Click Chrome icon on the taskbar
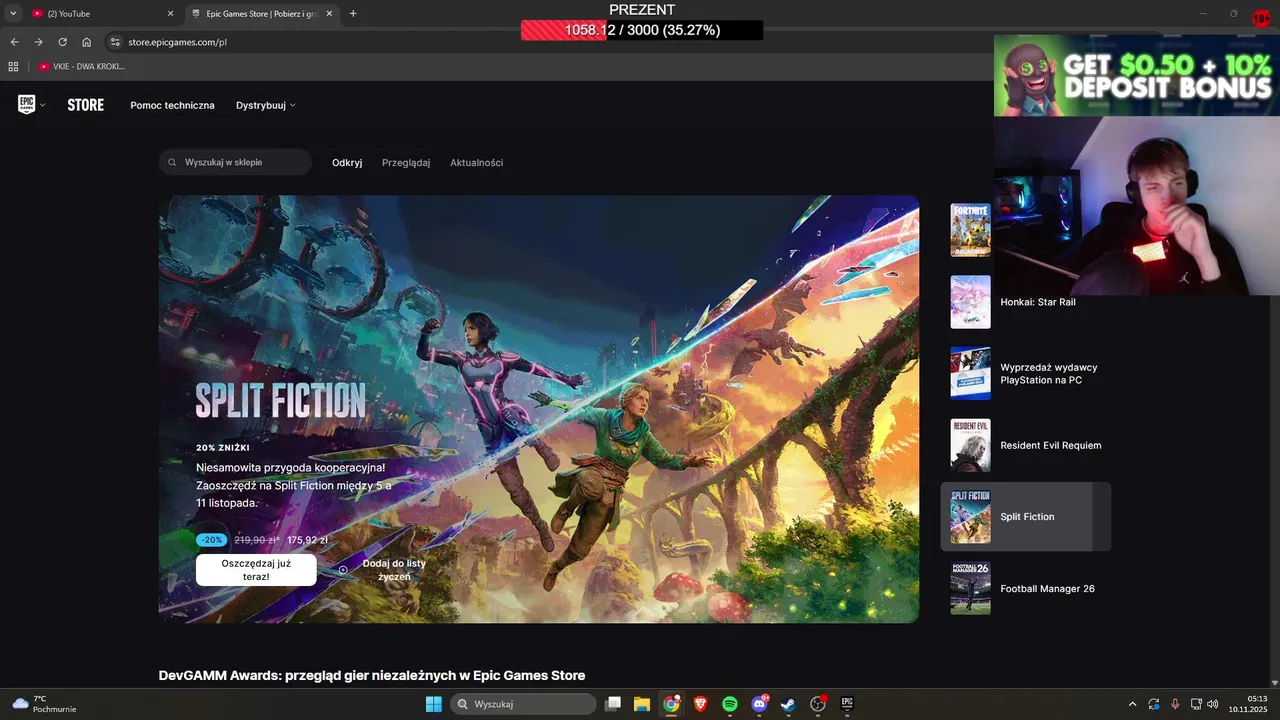The height and width of the screenshot is (720, 1280). pos(671,704)
